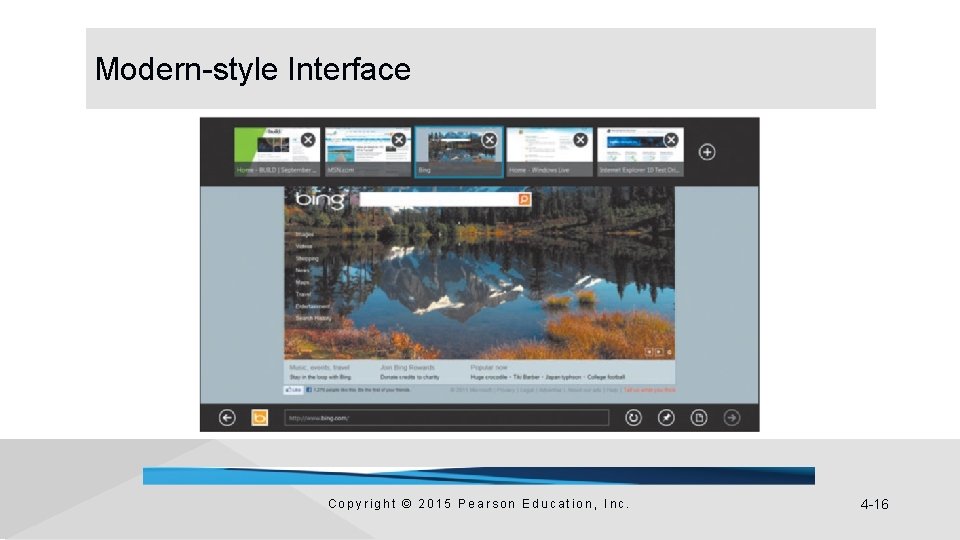Close the Bing tab thumbnail
This screenshot has height=540, width=960.
coord(489,140)
